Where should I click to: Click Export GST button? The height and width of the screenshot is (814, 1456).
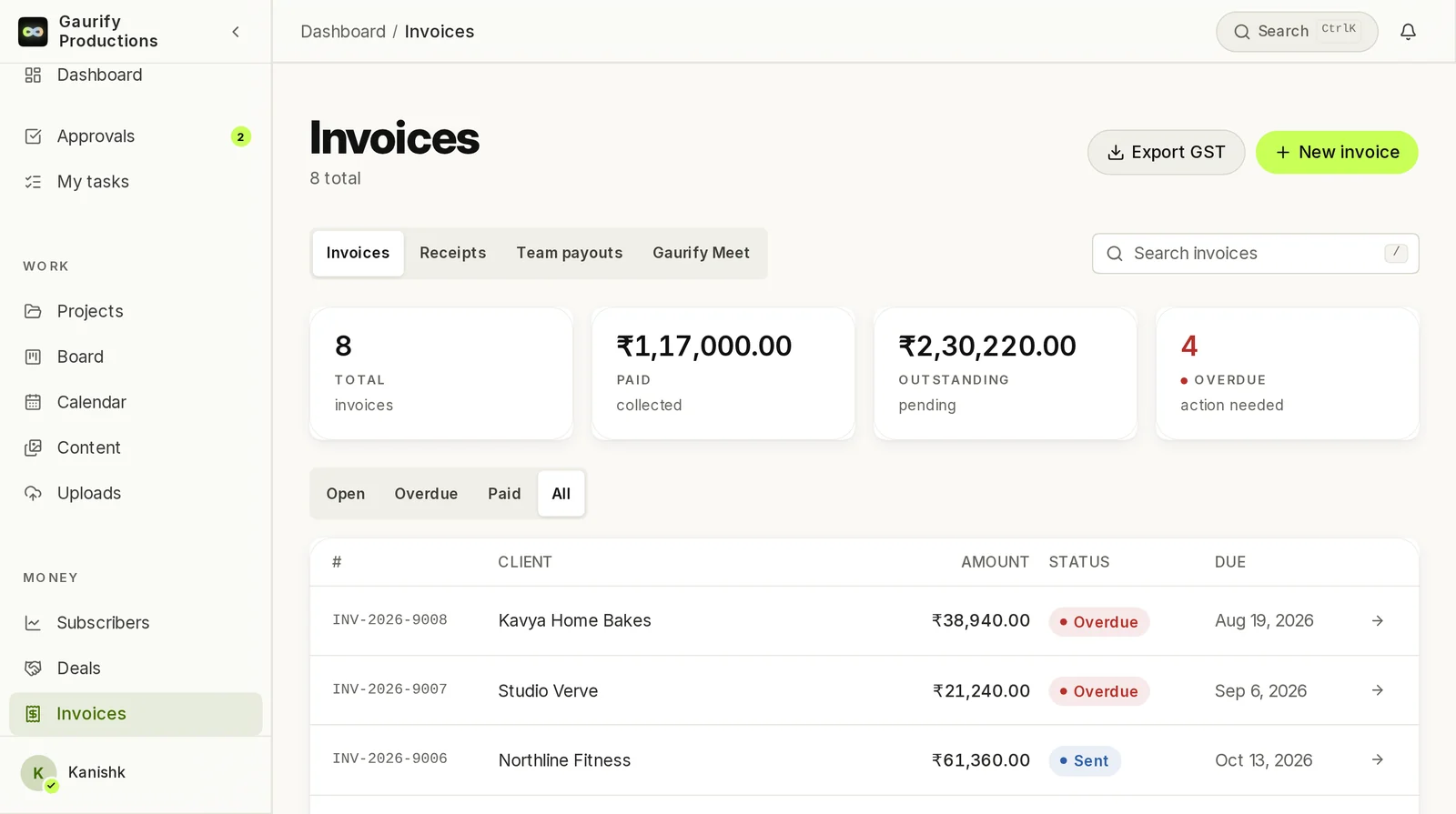(1166, 153)
